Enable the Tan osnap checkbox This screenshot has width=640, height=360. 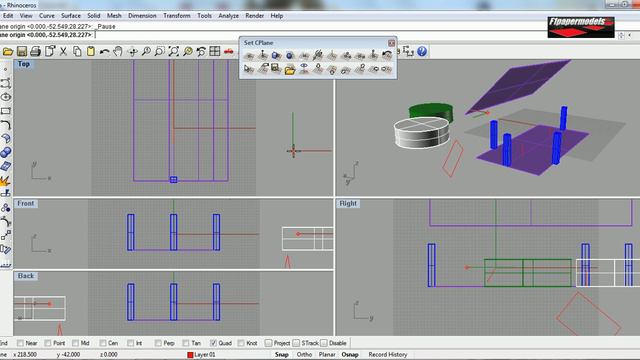tap(186, 343)
